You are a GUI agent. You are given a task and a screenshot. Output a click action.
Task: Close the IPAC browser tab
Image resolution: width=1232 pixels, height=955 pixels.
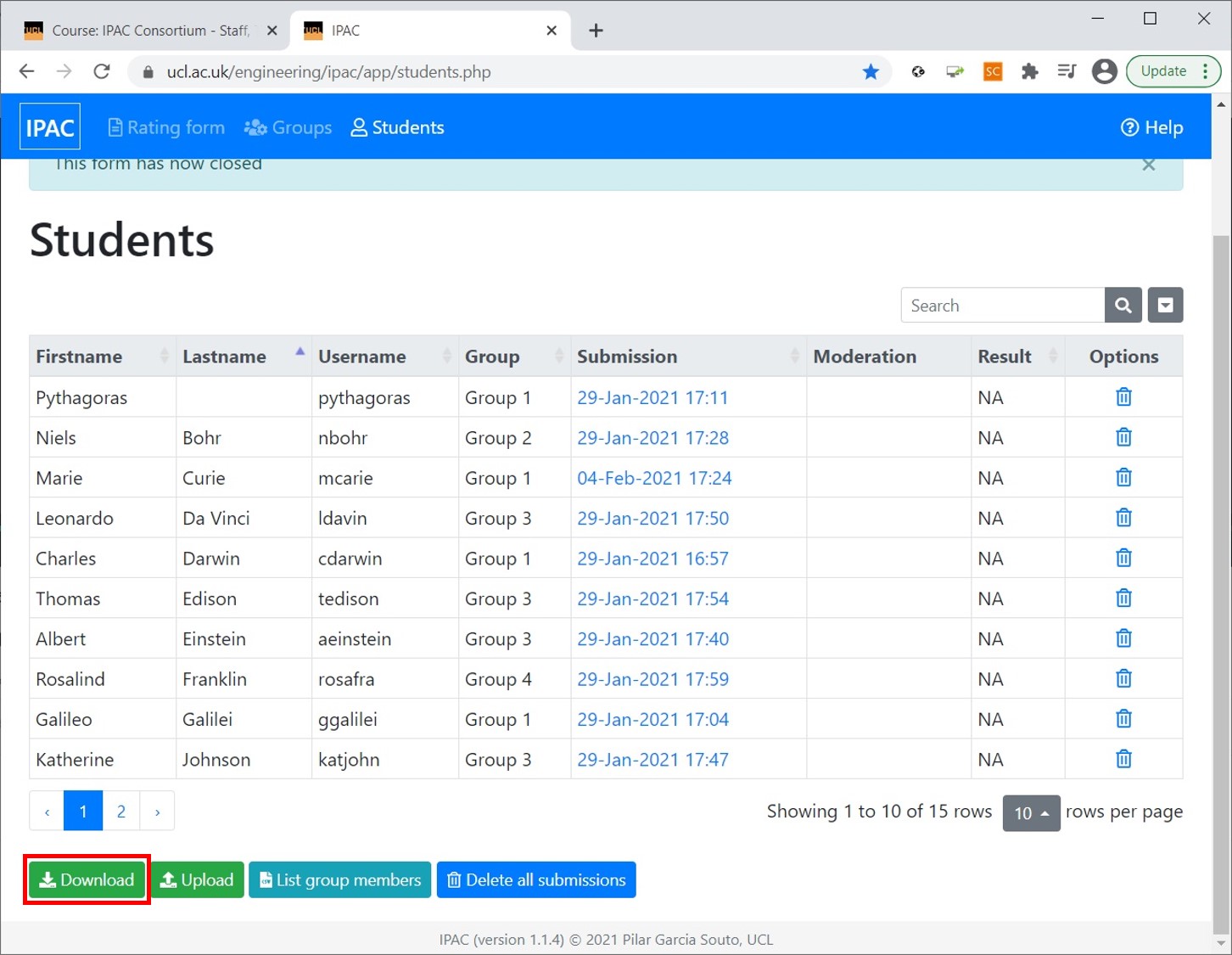pos(552,31)
